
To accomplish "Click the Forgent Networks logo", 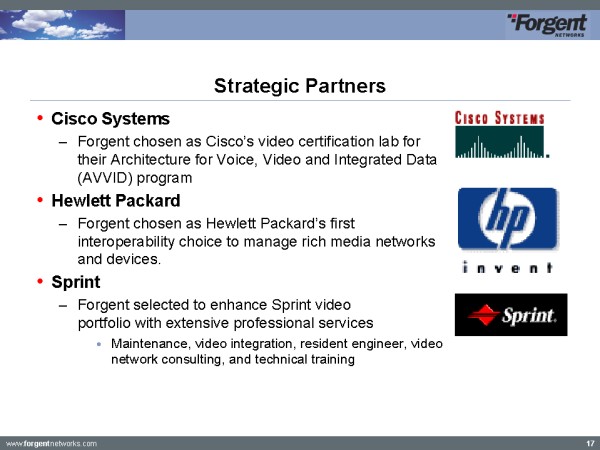I will click(545, 23).
